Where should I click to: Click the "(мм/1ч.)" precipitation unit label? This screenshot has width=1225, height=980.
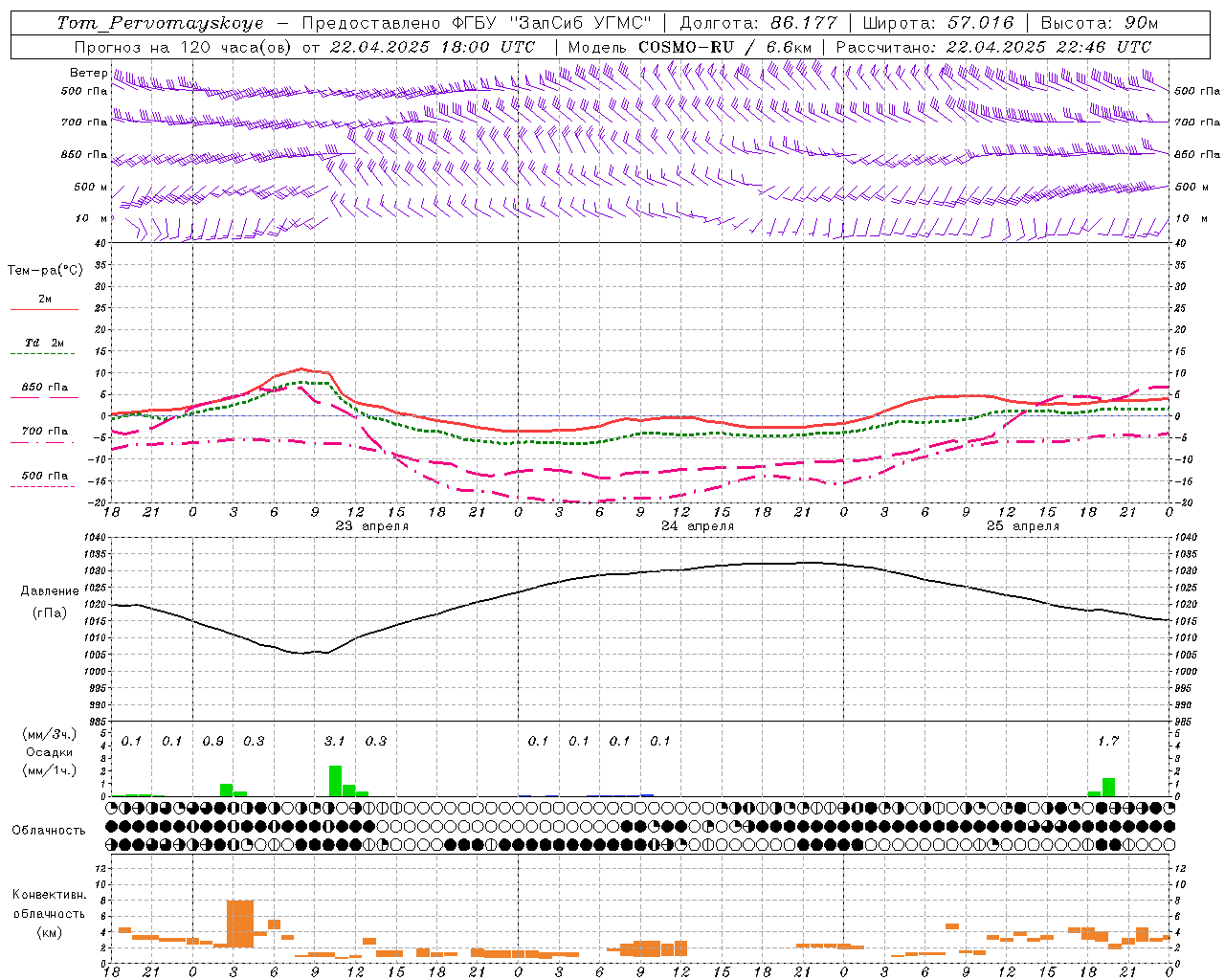point(49,770)
